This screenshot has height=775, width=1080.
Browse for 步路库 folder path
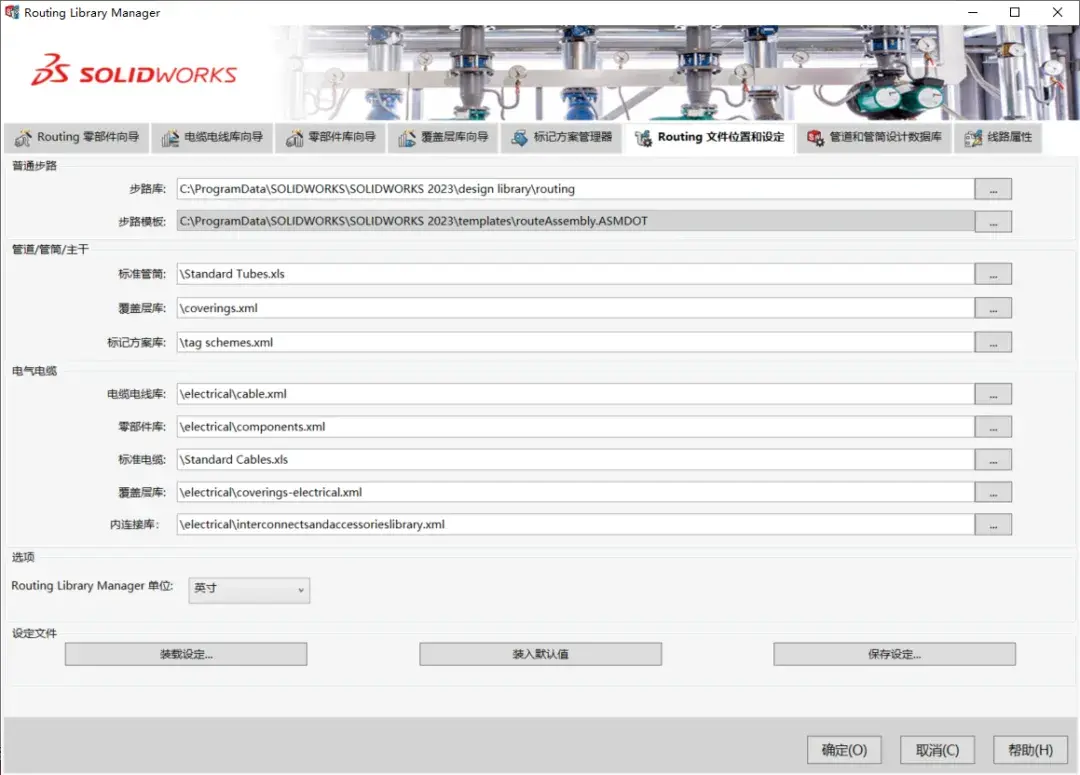(x=994, y=188)
